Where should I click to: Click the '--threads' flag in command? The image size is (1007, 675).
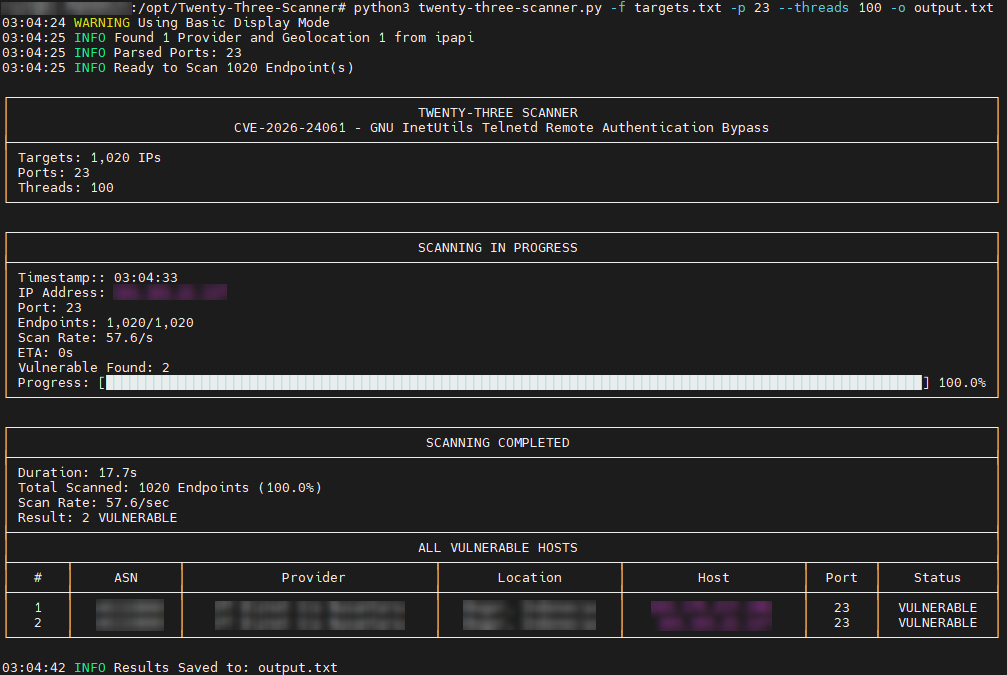(814, 8)
